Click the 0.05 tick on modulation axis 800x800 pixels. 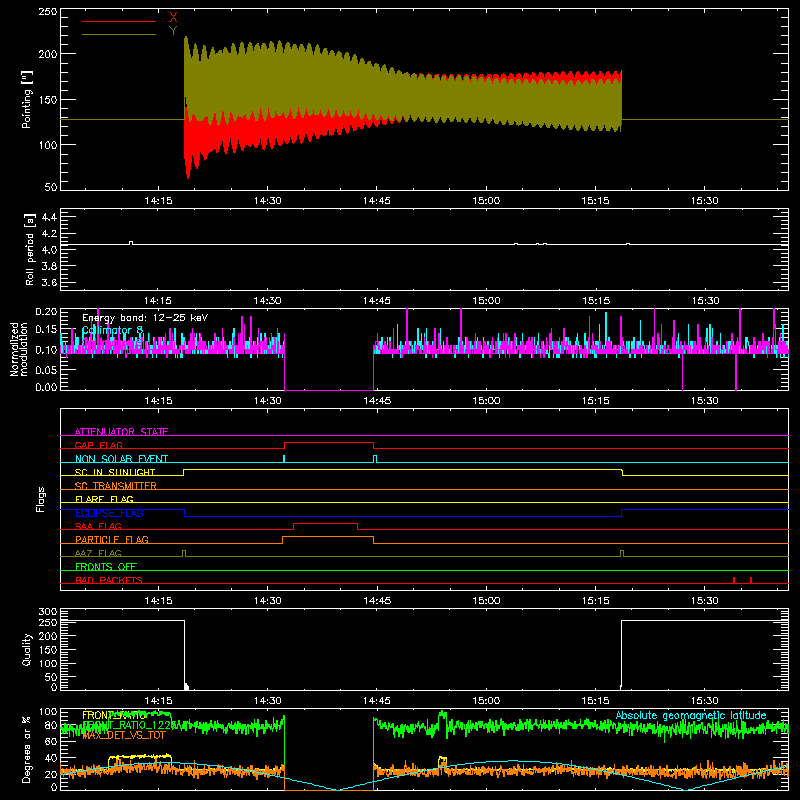point(46,369)
